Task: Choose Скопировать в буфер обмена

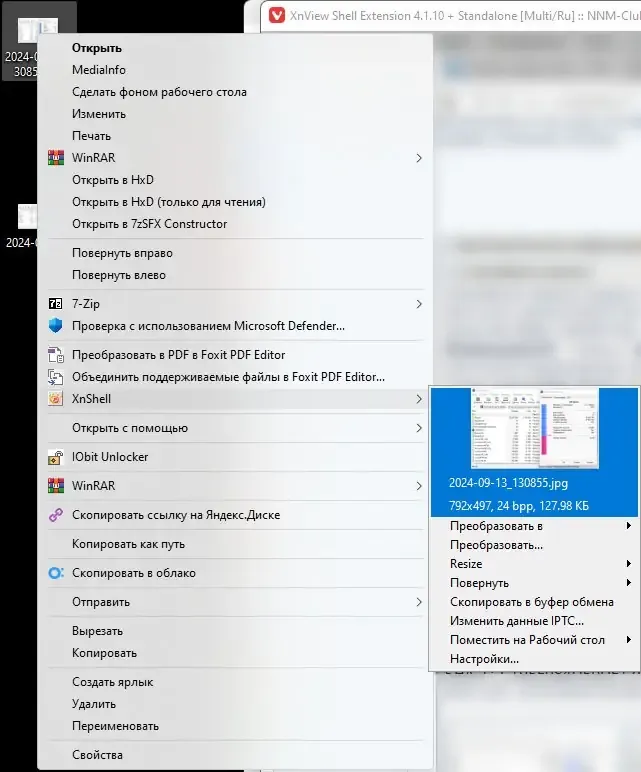Action: coord(534,602)
